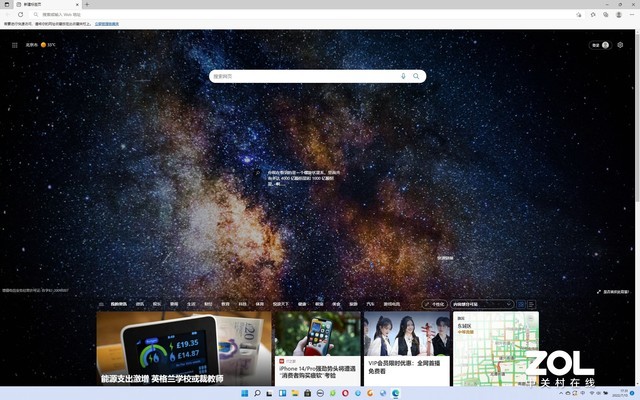The image size is (640, 400).
Task: Open the Windows Start menu
Action: click(243, 393)
